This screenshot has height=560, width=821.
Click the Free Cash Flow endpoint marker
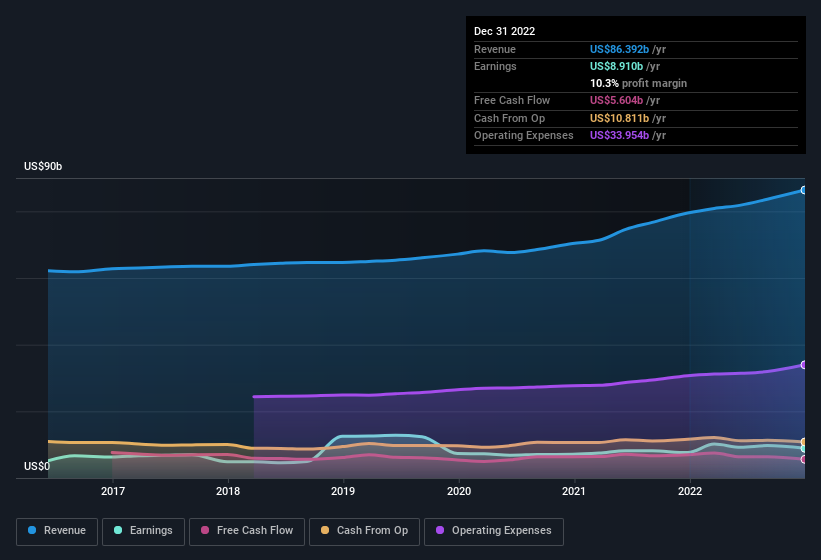(804, 460)
